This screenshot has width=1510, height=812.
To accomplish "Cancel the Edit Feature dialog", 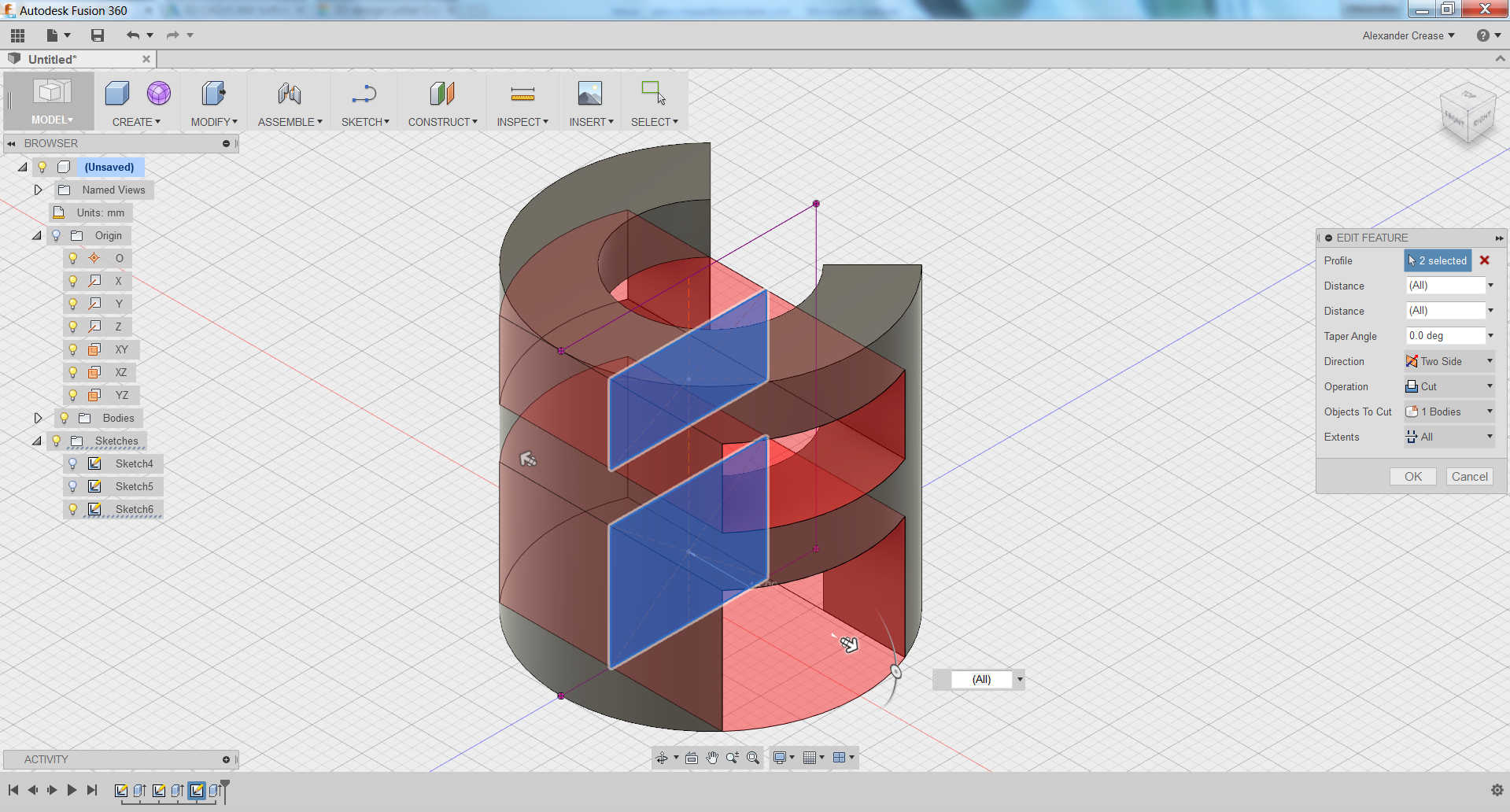I will point(1469,477).
